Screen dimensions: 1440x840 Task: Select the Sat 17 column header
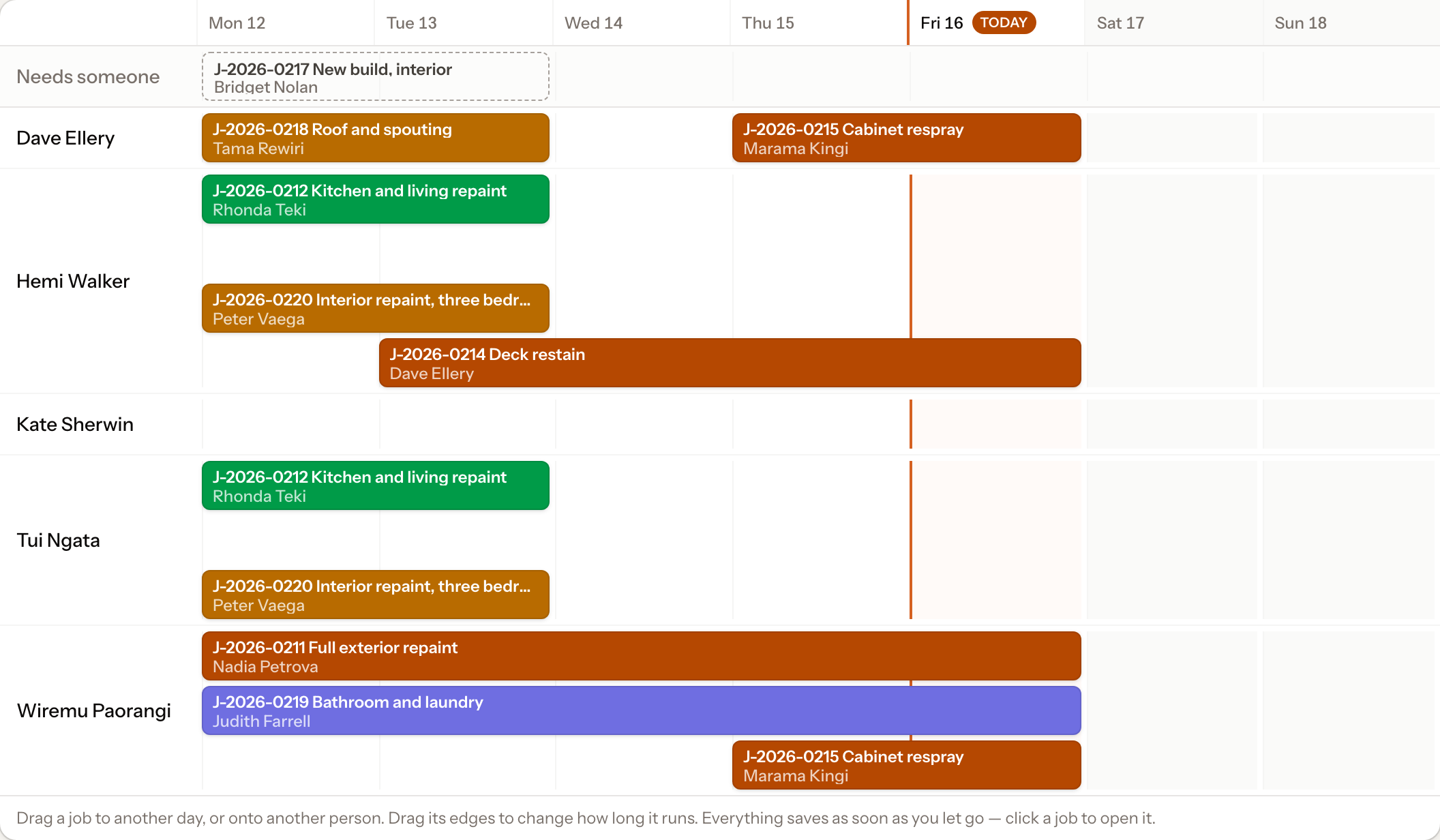click(x=1173, y=23)
